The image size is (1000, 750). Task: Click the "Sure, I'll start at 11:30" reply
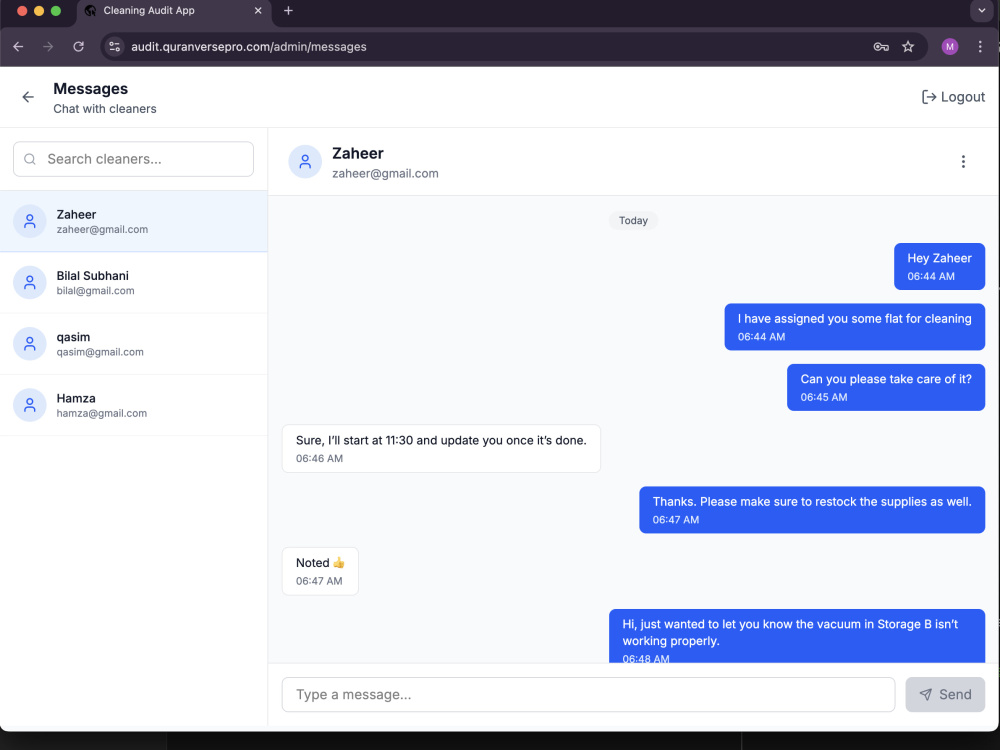tap(441, 448)
